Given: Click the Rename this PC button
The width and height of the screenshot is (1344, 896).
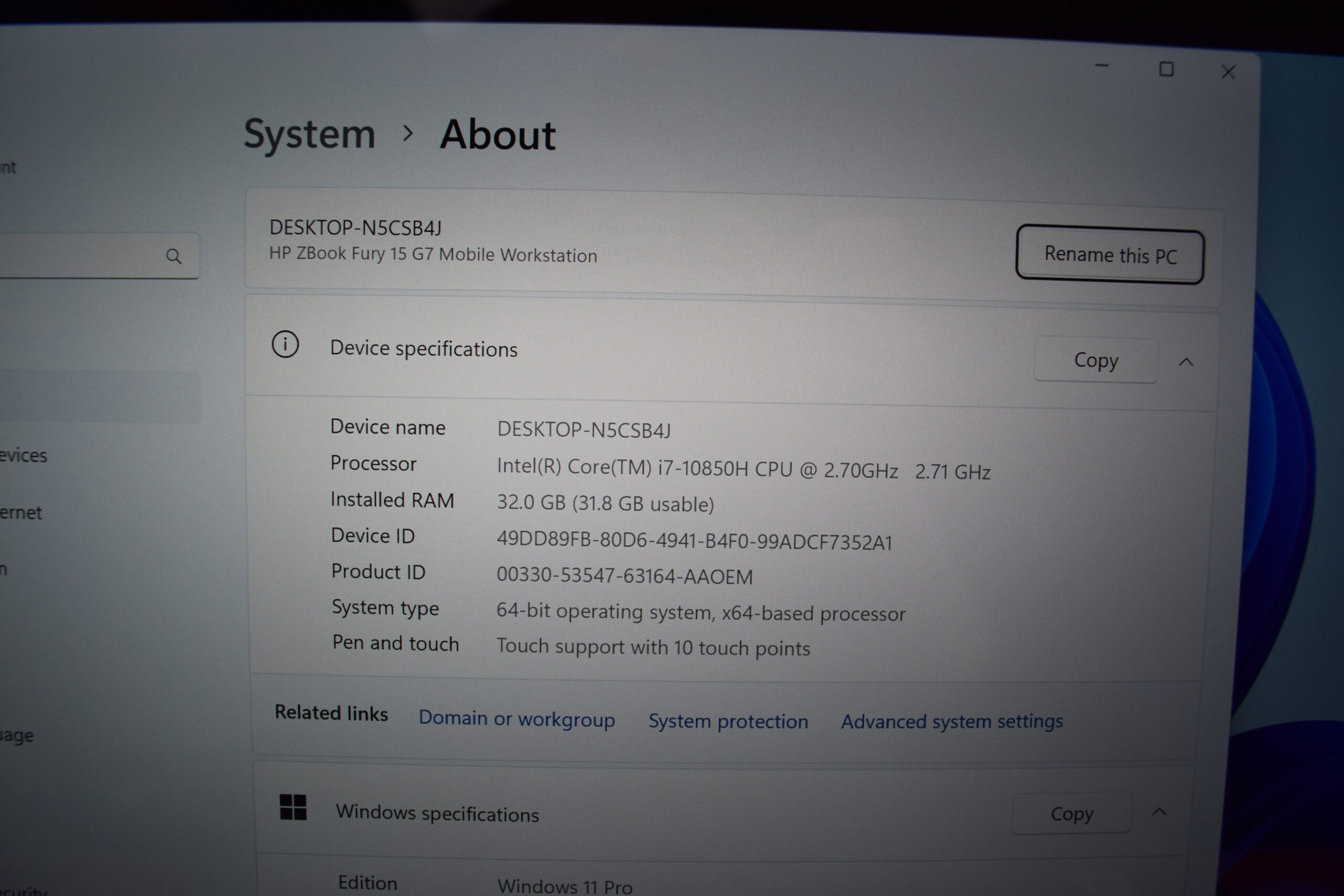Looking at the screenshot, I should click(1110, 255).
